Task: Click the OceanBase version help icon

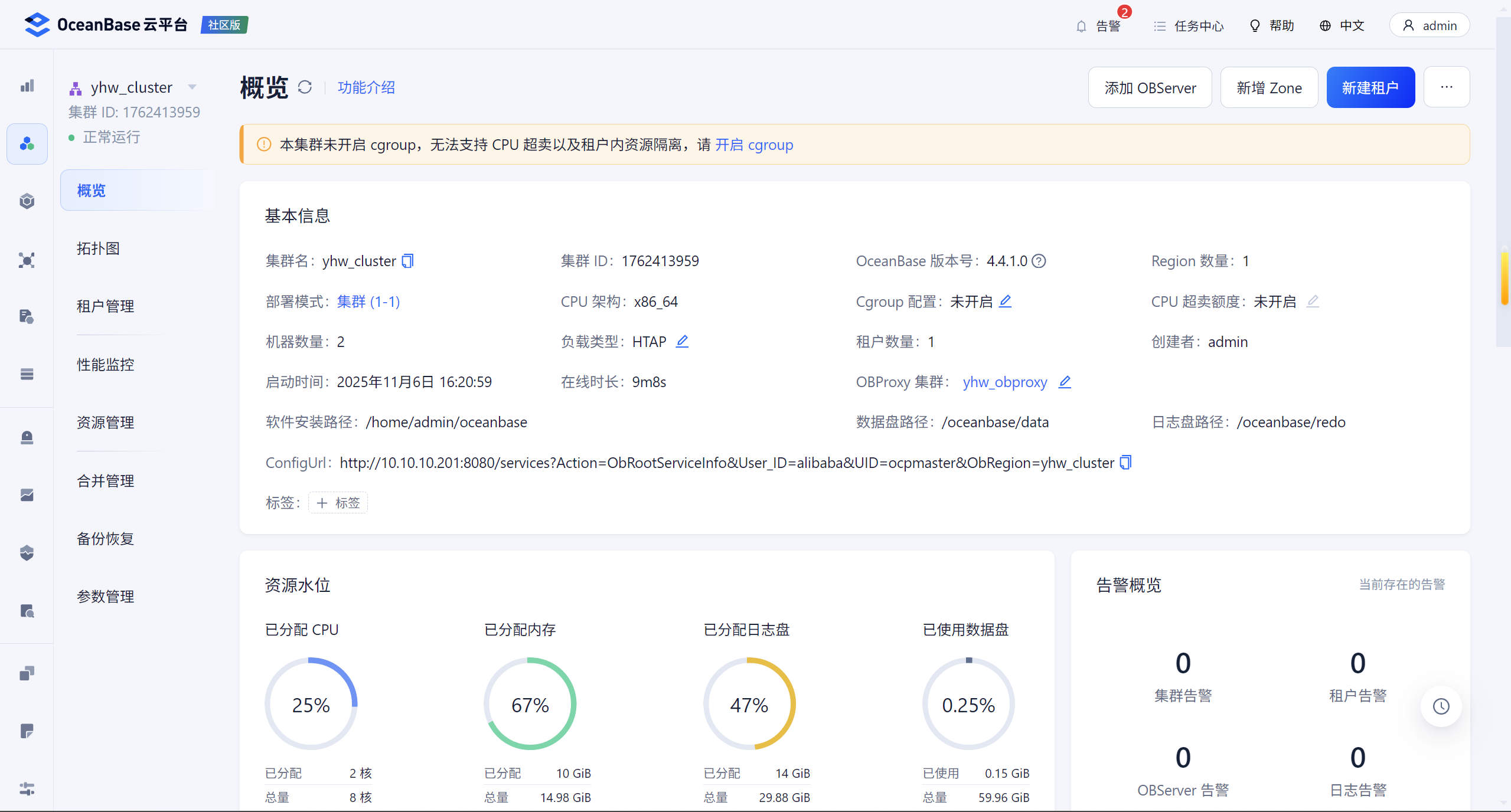Action: click(1039, 261)
